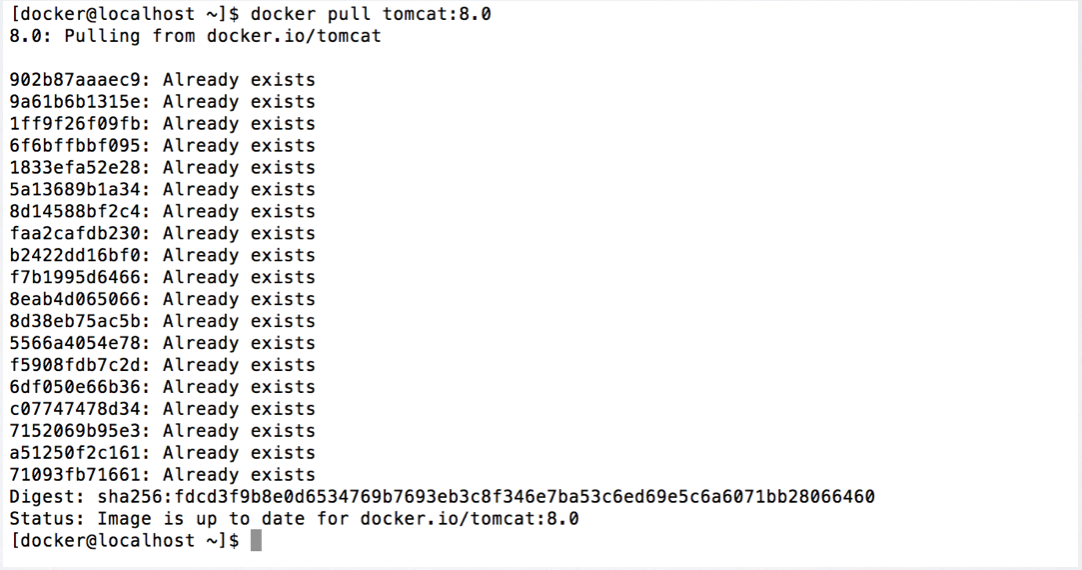Click layer ID 902b87aaaec9
The width and height of the screenshot is (1082, 570).
pyautogui.click(x=76, y=80)
